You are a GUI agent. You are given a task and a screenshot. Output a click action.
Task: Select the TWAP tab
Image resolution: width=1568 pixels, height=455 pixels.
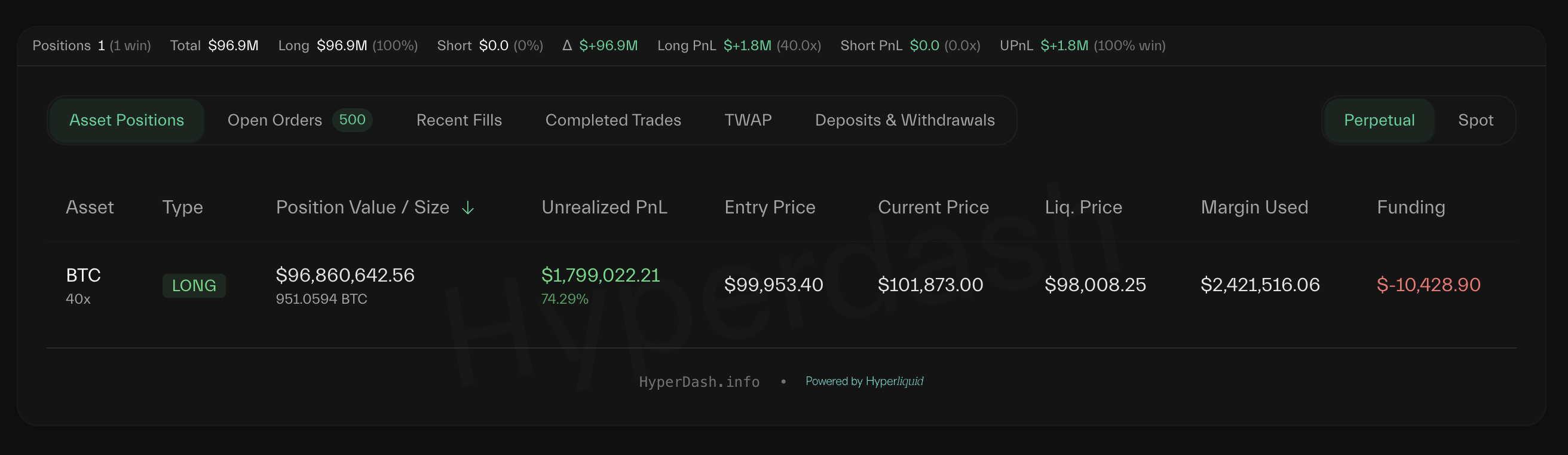coord(748,120)
